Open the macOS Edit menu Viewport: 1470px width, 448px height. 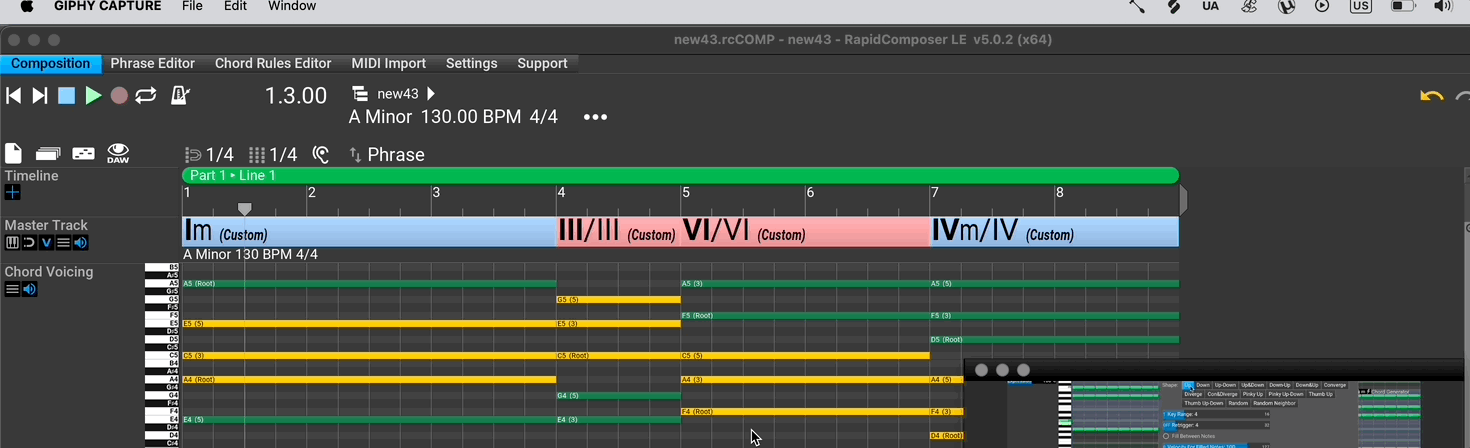click(235, 6)
